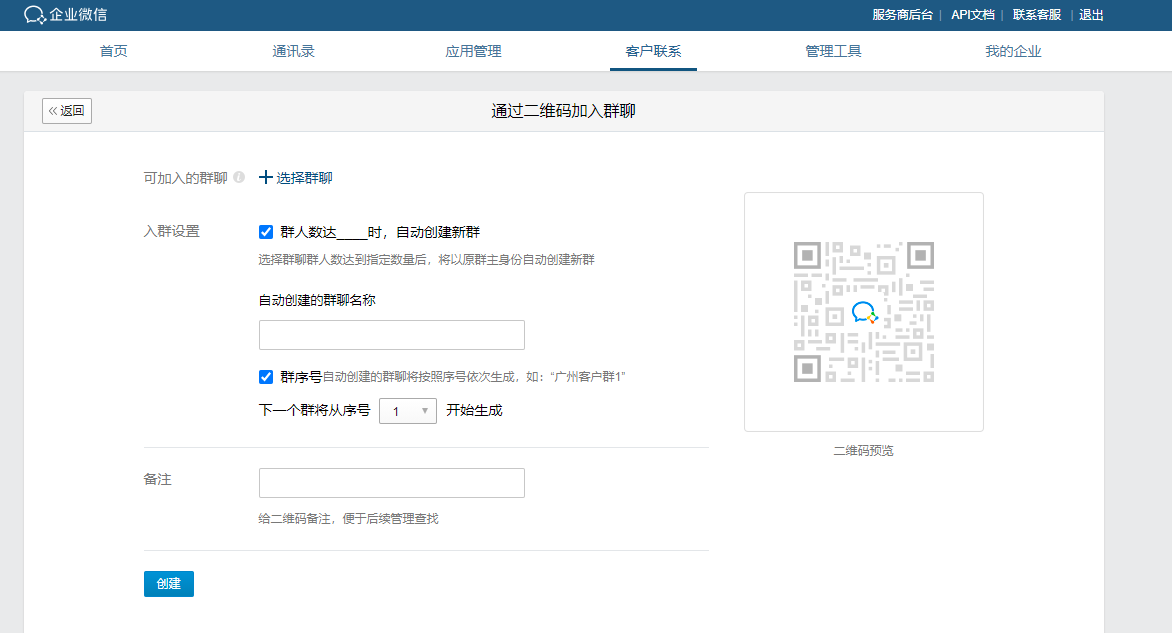The width and height of the screenshot is (1172, 633).
Task: Click the 给二维码备注，便于后续管理查找 hint text
Action: click(x=348, y=519)
